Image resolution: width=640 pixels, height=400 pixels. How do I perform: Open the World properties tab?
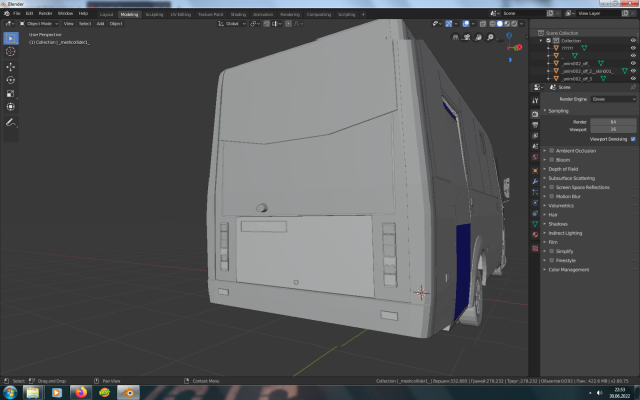tap(535, 157)
